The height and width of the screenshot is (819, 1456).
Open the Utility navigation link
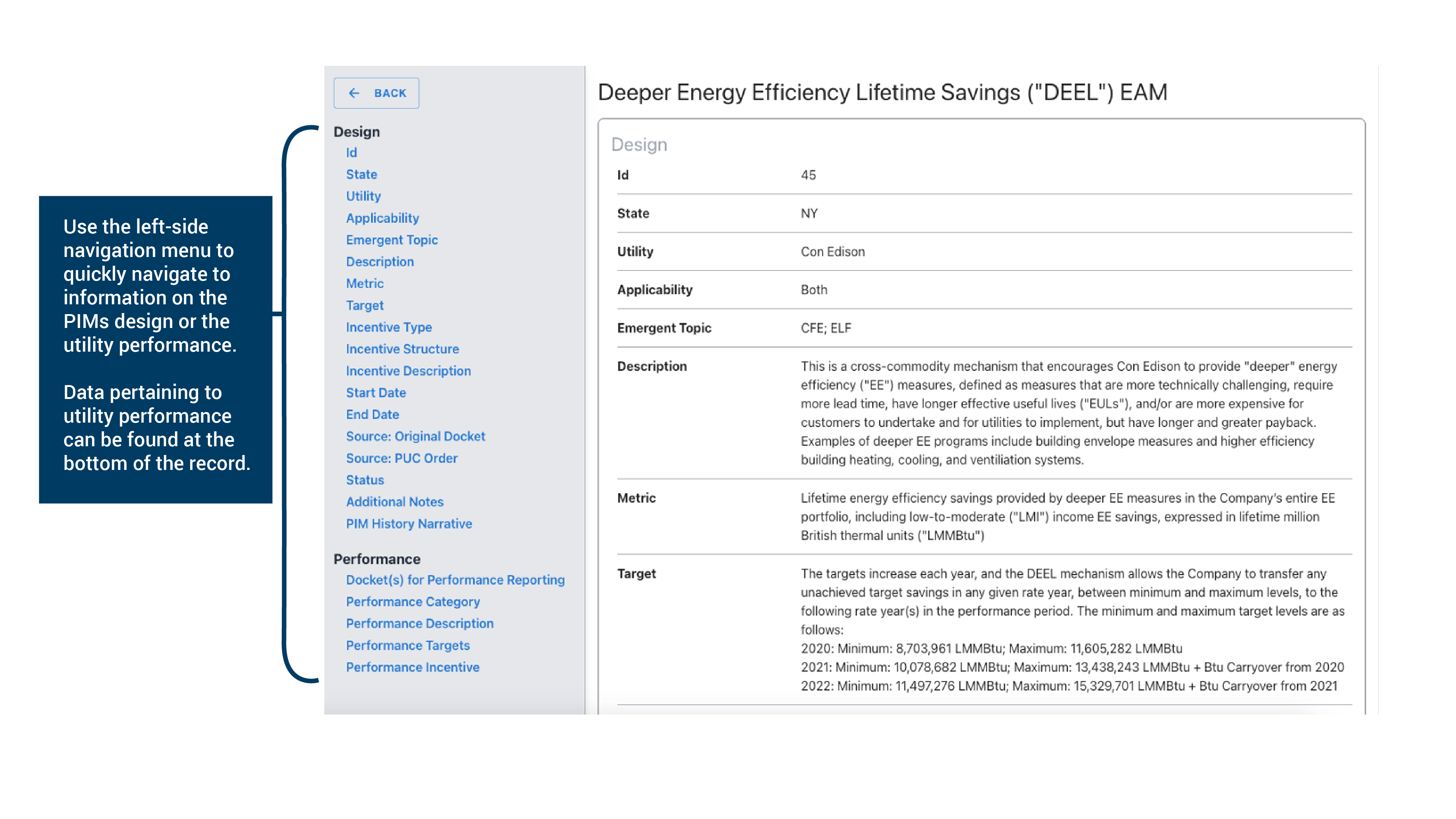363,196
